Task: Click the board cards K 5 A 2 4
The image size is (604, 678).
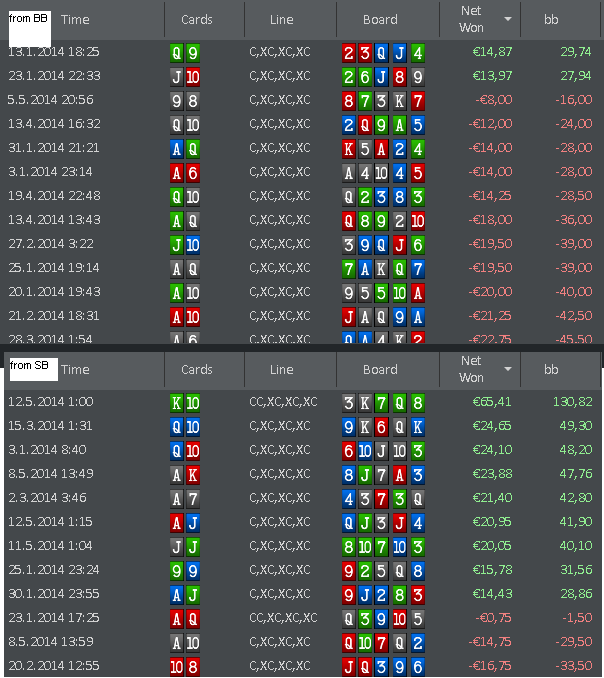Action: [x=383, y=148]
